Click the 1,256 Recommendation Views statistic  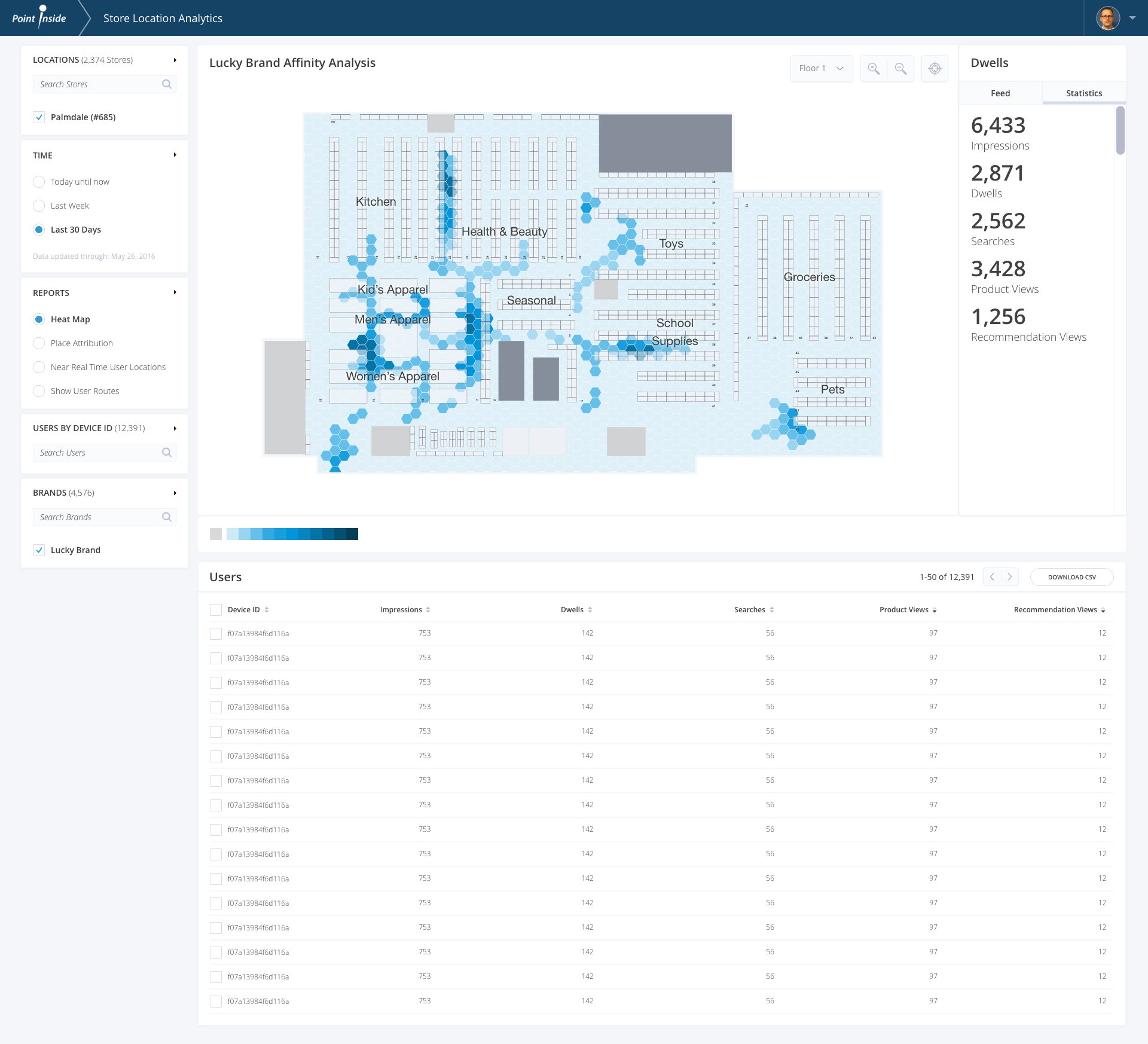pyautogui.click(x=1028, y=325)
